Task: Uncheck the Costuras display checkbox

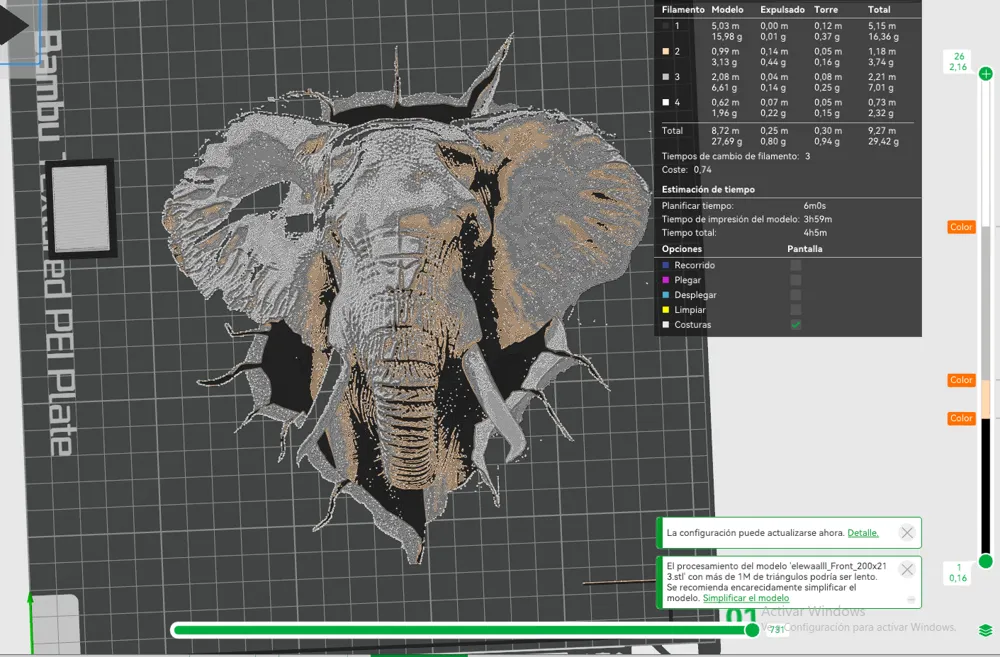Action: click(796, 324)
